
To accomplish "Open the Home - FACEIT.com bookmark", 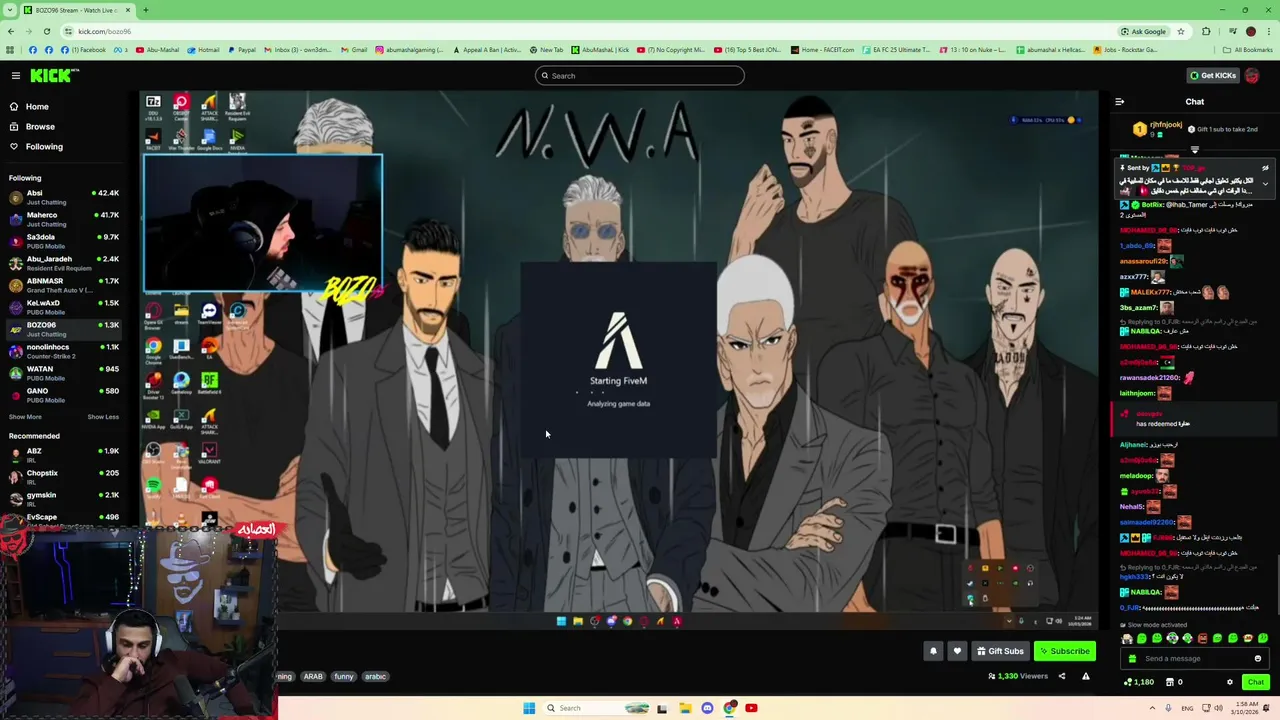I will pyautogui.click(x=822, y=50).
